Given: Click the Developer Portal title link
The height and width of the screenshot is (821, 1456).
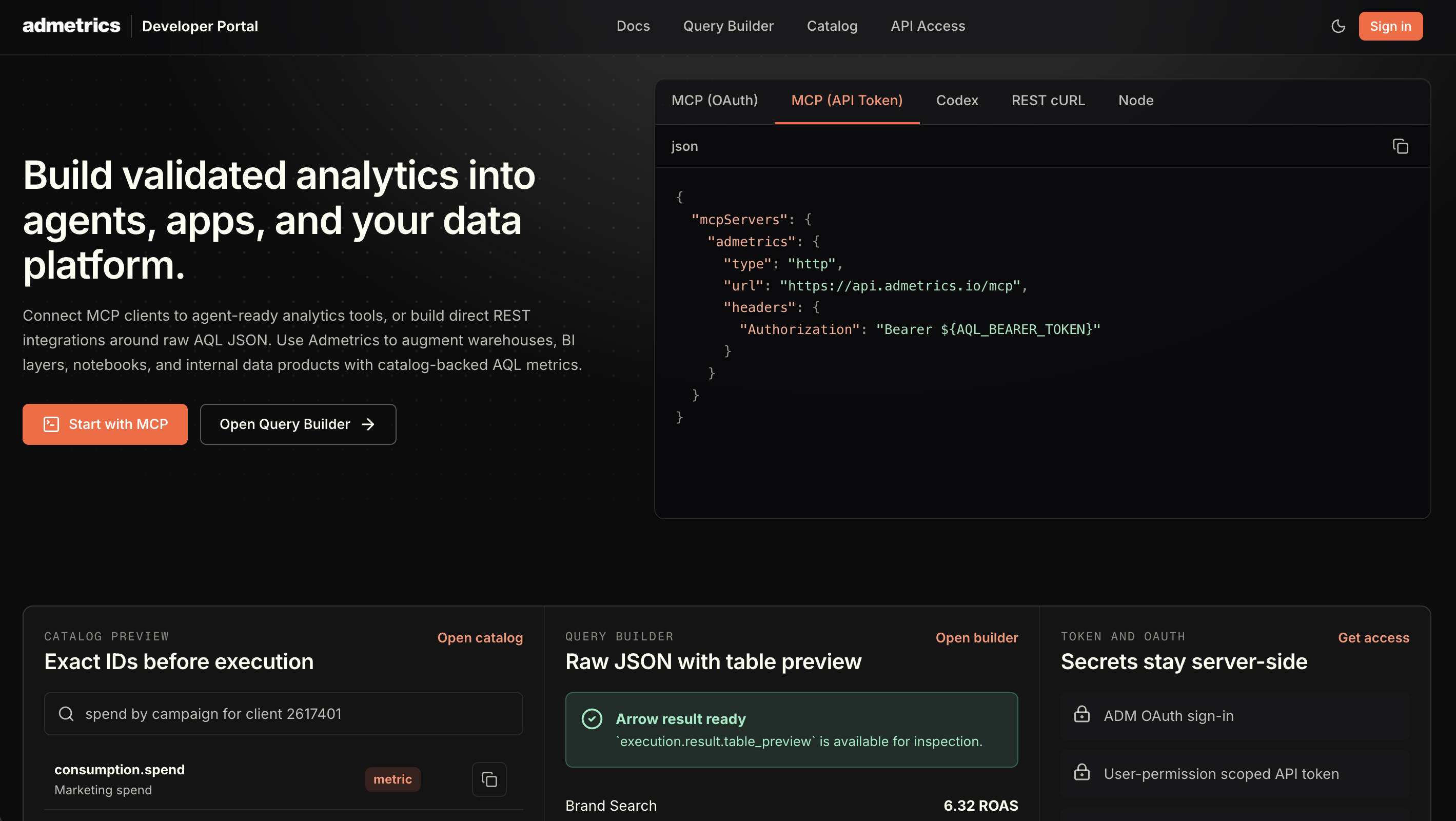Looking at the screenshot, I should pyautogui.click(x=200, y=26).
